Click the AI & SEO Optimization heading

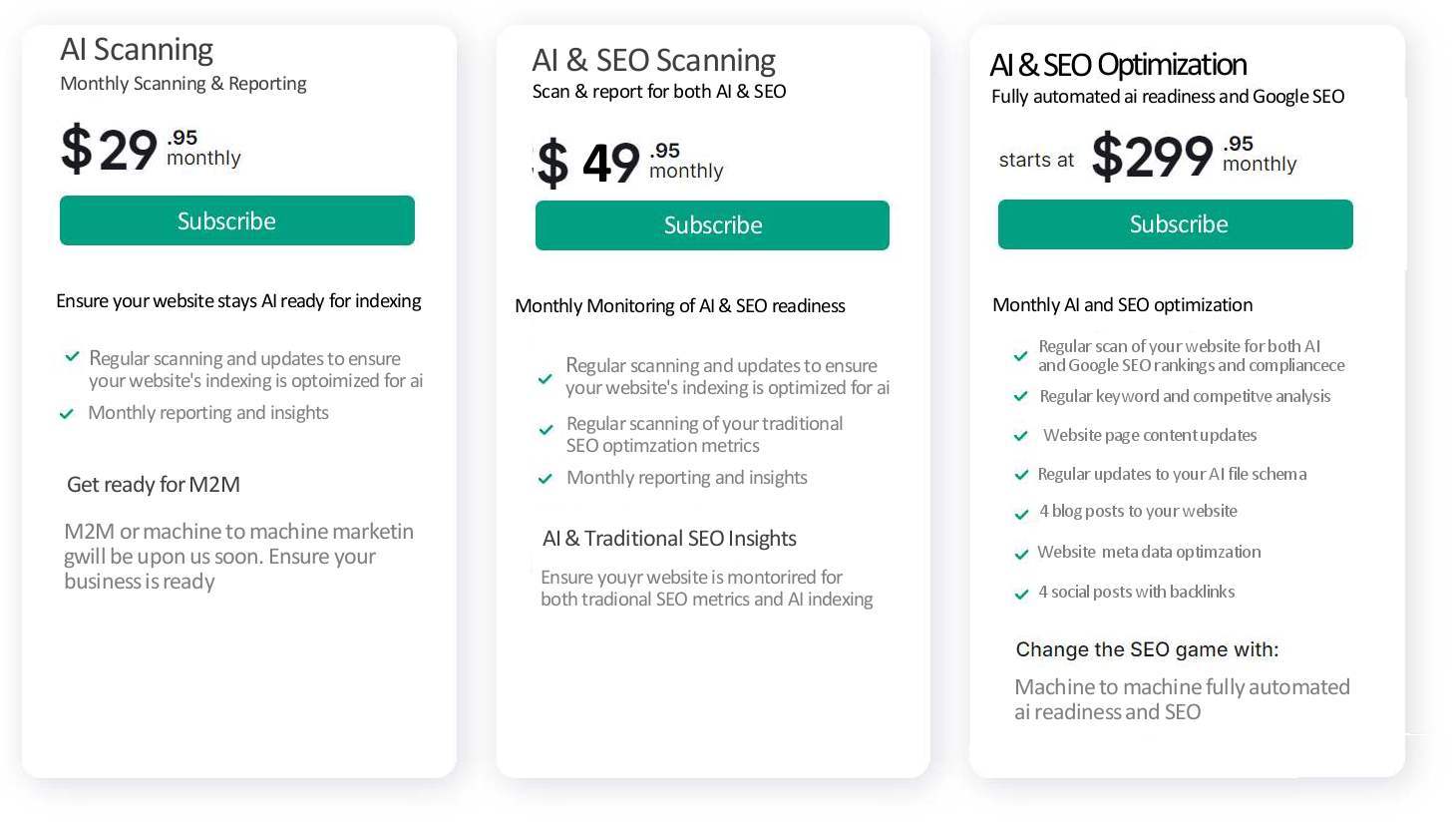click(x=1118, y=66)
